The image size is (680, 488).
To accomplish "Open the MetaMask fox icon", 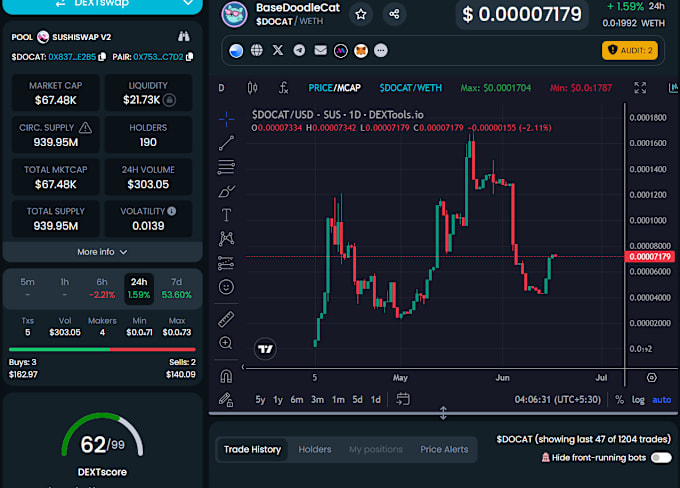I will [x=361, y=51].
